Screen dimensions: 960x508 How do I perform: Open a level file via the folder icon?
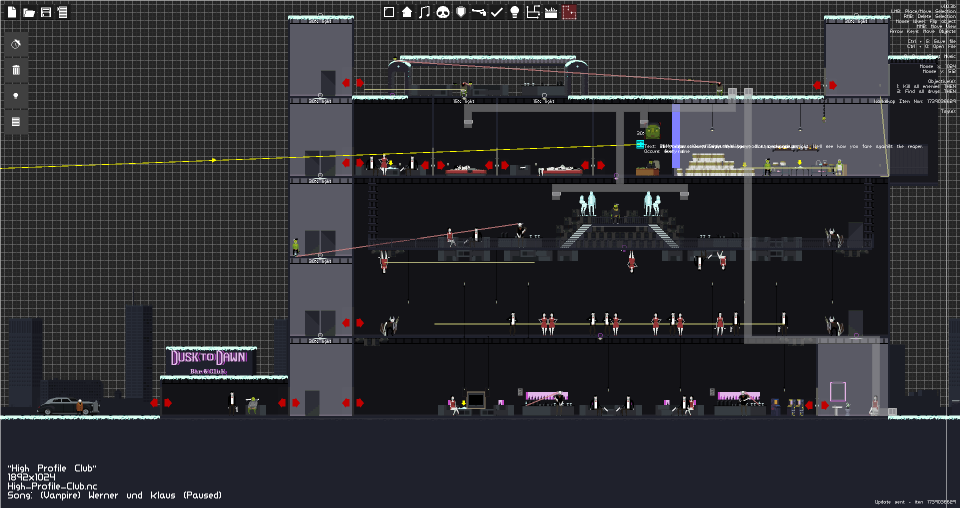tap(29, 12)
